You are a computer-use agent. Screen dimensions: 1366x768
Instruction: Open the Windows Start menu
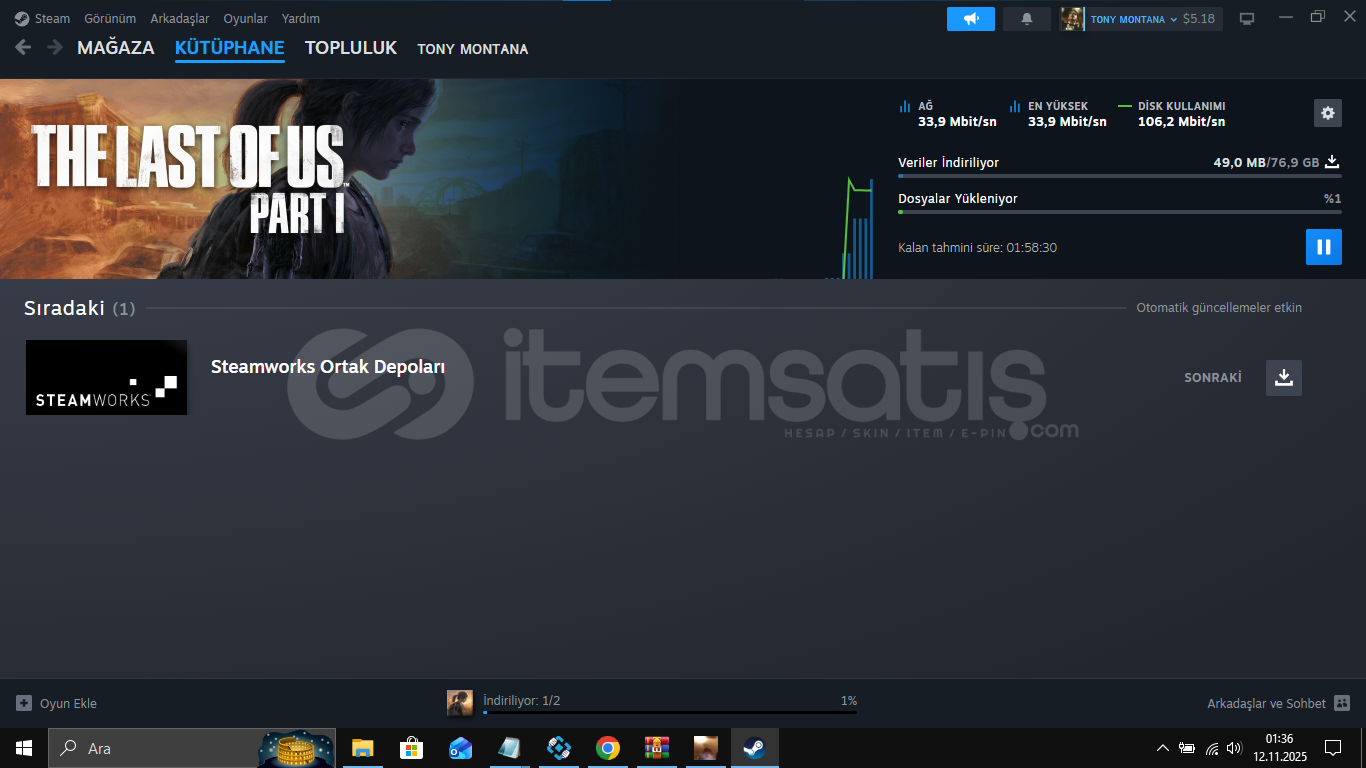[x=23, y=748]
